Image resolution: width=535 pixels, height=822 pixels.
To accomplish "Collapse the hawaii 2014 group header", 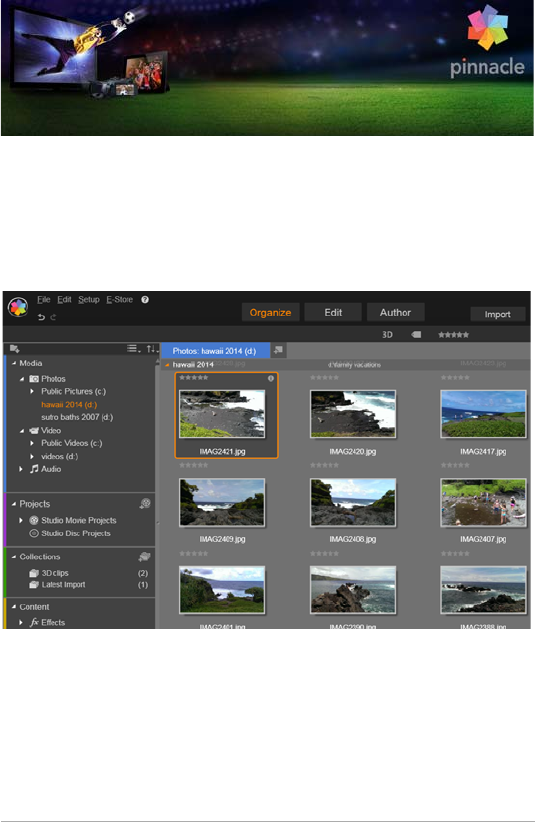I will [167, 365].
